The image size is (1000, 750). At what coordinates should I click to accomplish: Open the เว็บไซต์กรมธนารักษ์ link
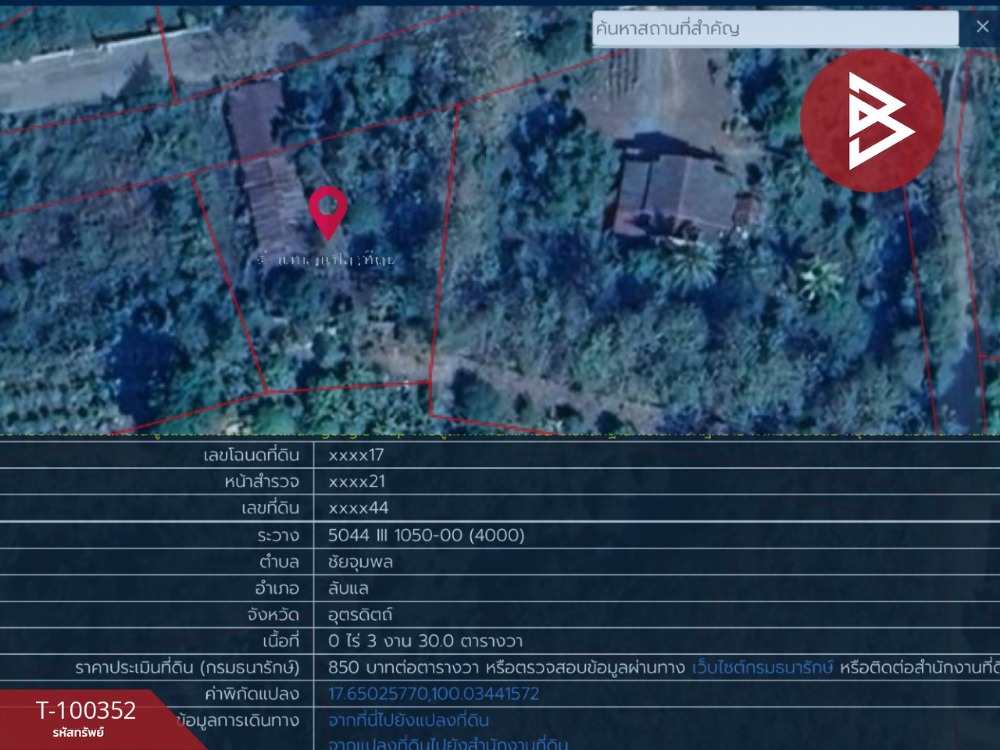(x=762, y=668)
